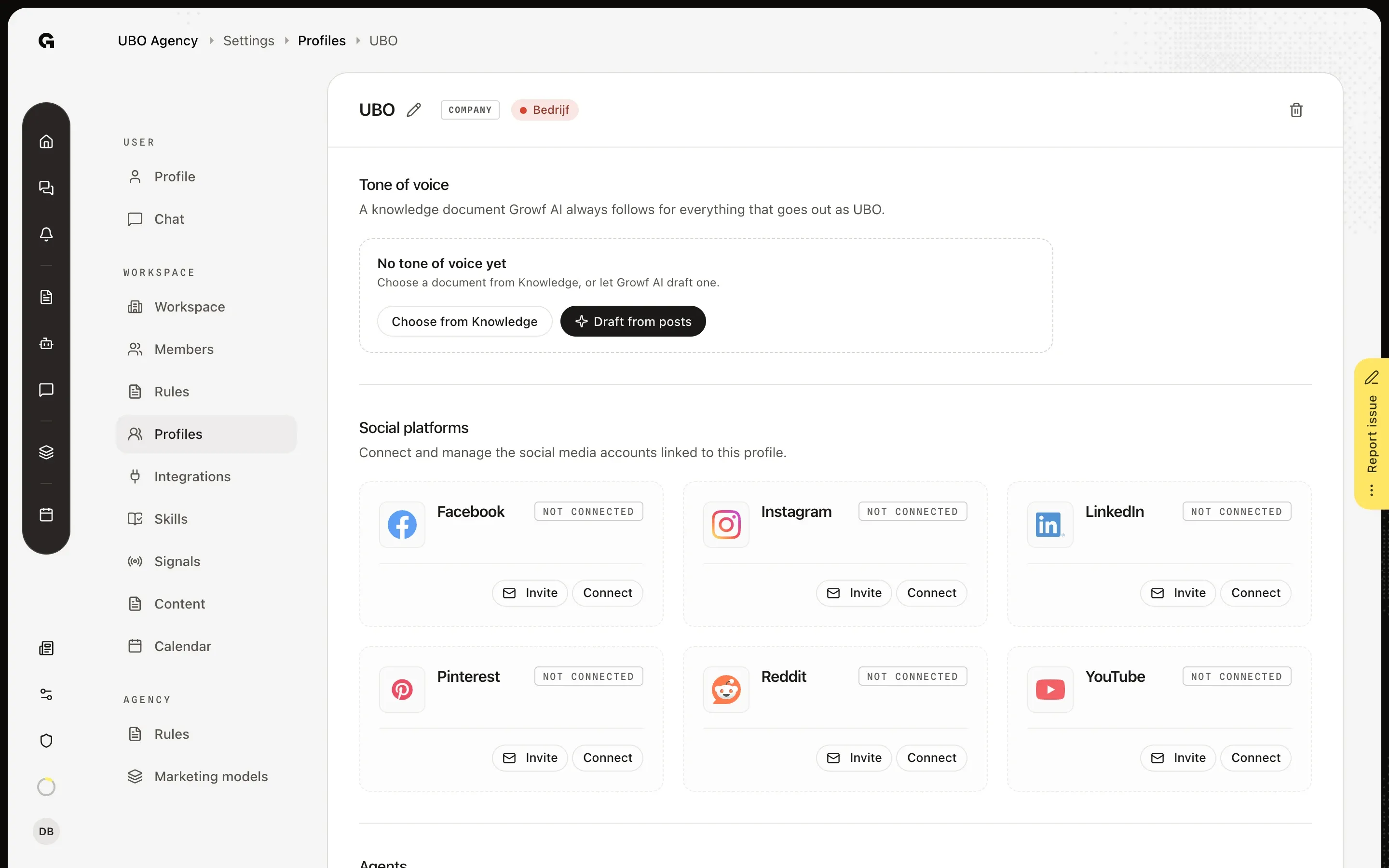
Task: Invite someone for Instagram
Action: tap(854, 593)
